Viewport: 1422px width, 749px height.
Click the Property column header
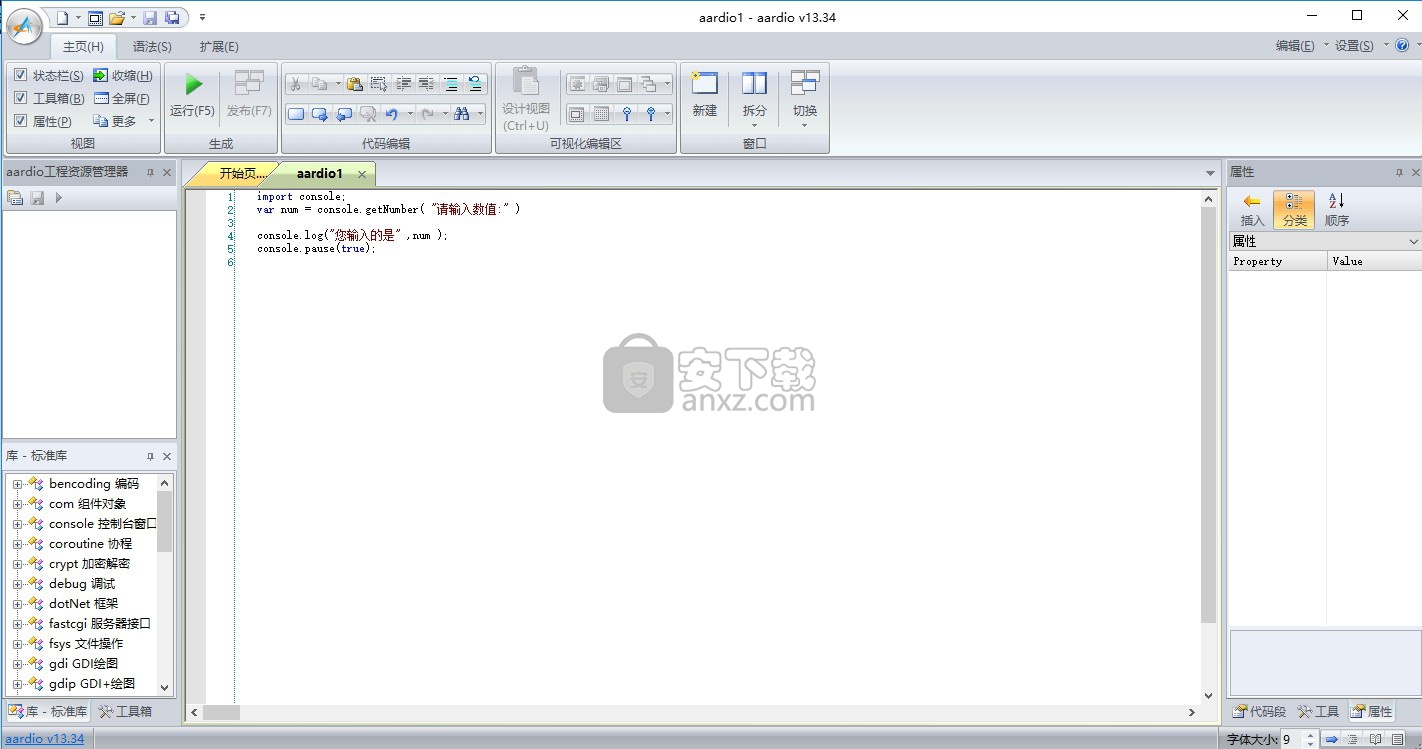pos(1277,261)
